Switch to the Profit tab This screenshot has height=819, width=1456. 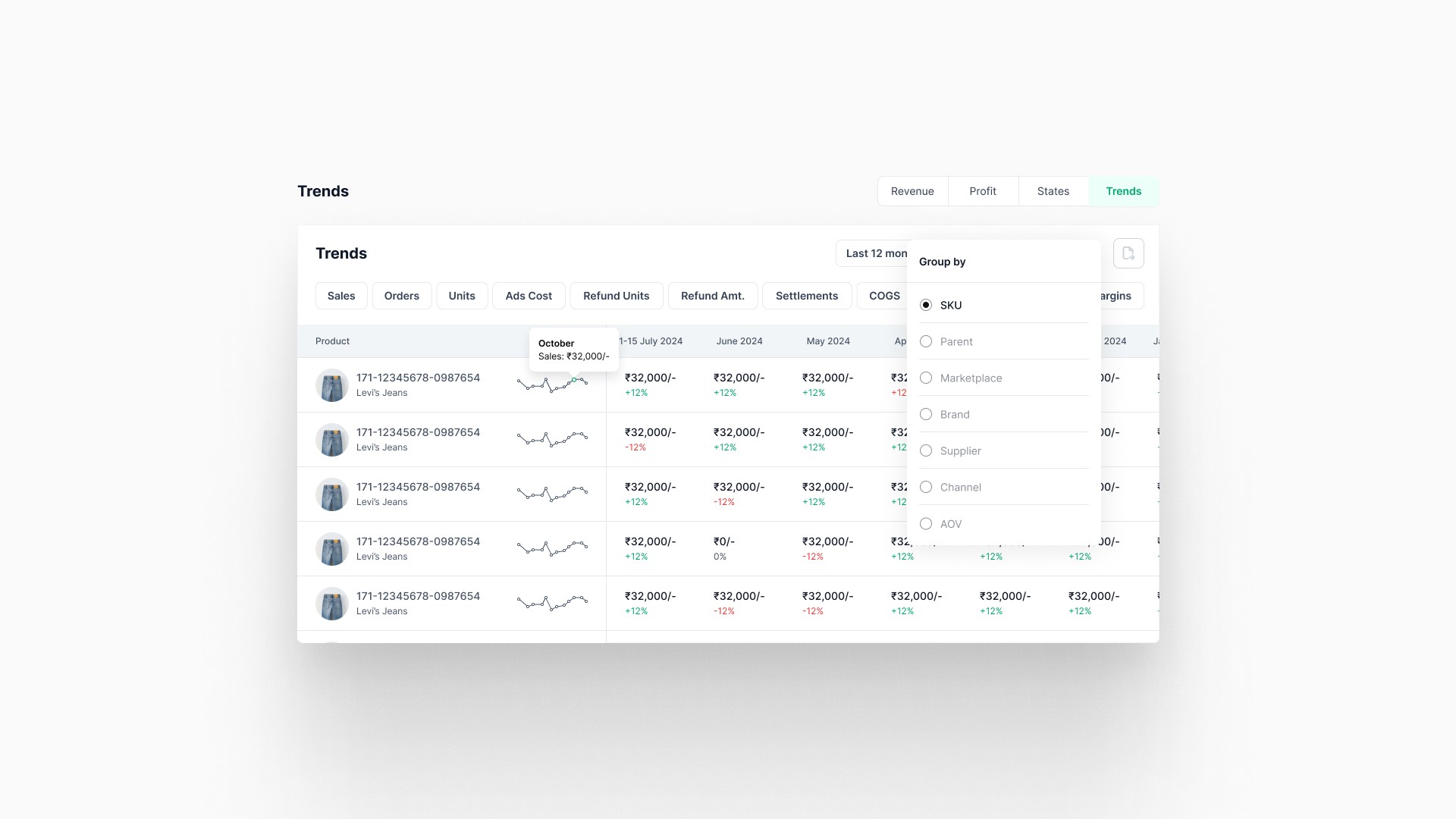(x=982, y=191)
